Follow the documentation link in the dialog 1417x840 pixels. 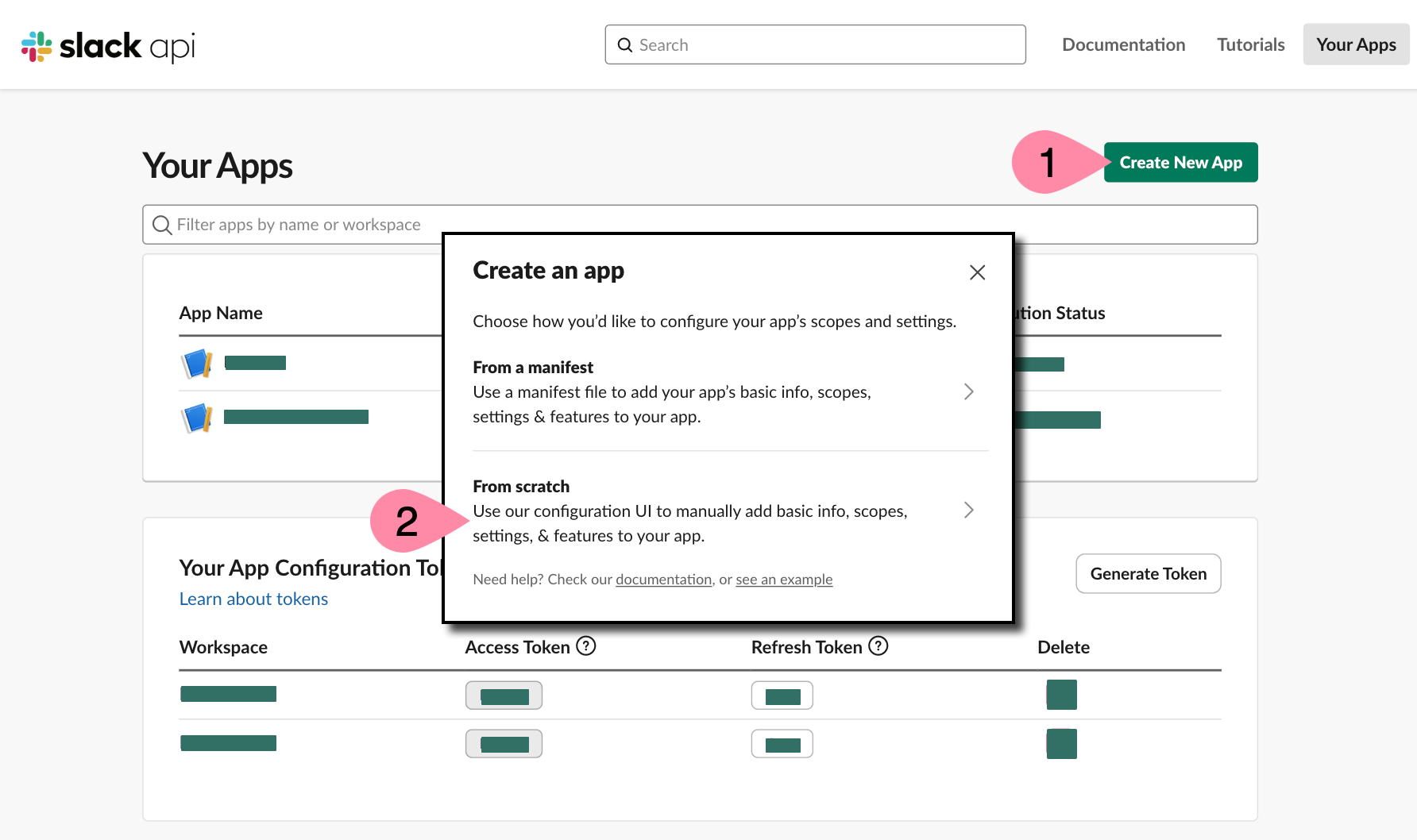click(x=663, y=580)
